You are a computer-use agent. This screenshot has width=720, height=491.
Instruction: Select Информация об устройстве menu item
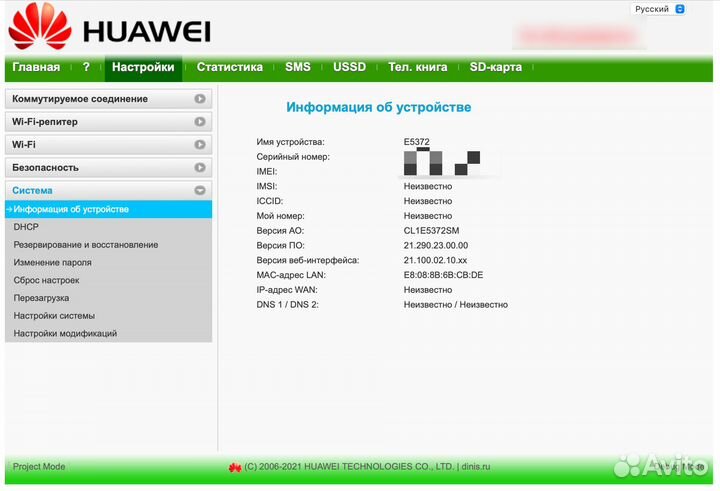click(x=108, y=209)
